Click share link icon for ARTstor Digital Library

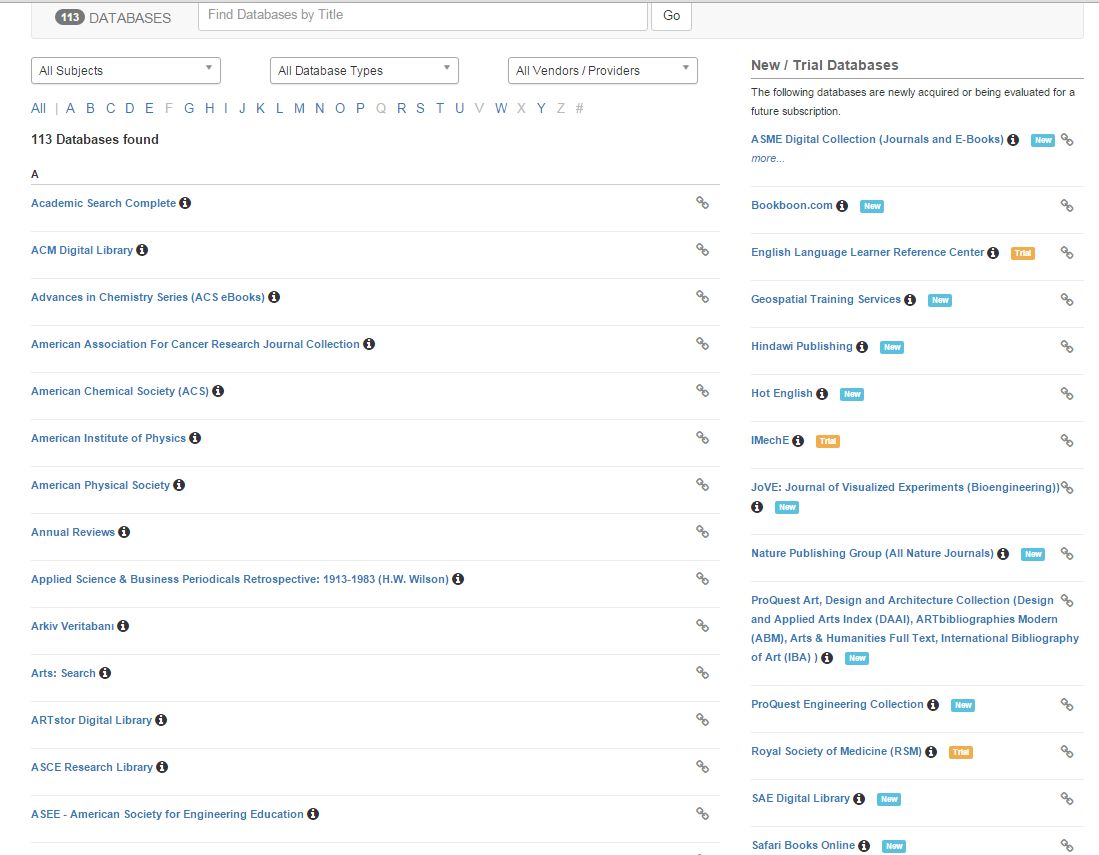pyautogui.click(x=702, y=719)
